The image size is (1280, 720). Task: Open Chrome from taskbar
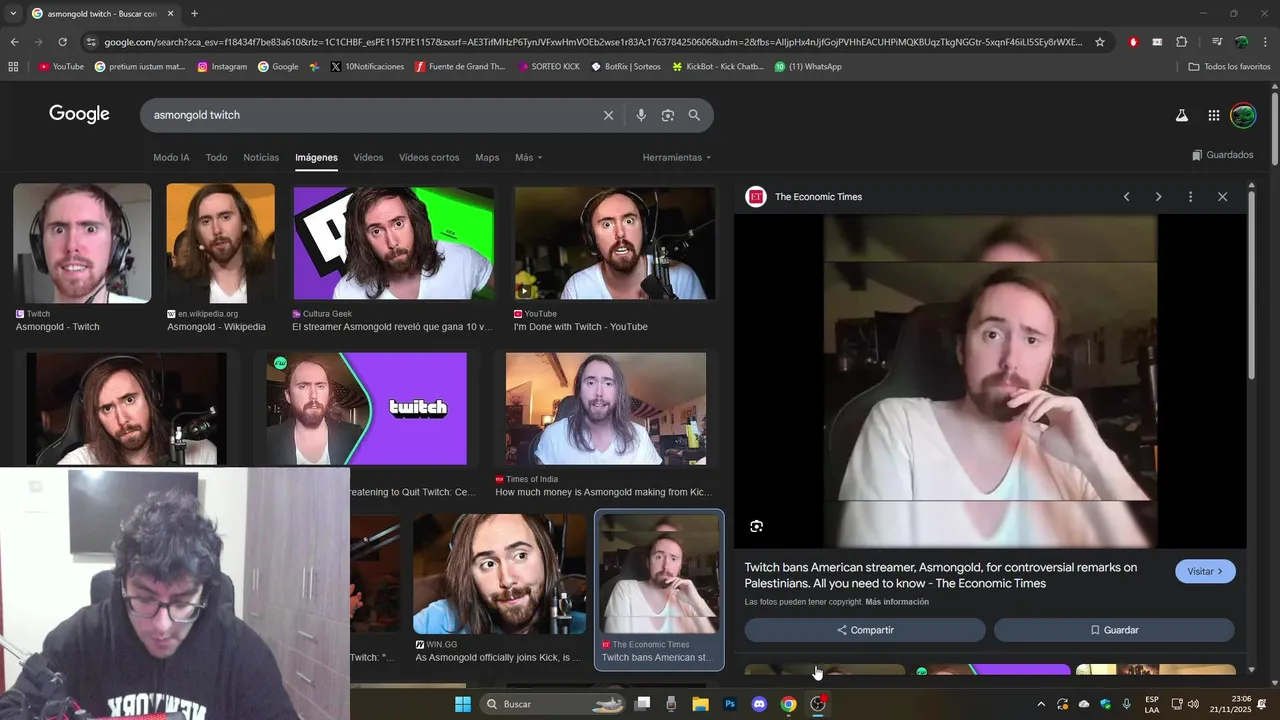(788, 704)
